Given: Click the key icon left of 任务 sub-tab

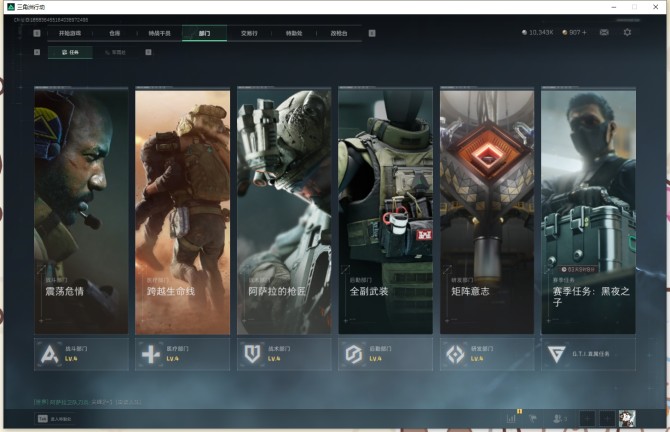Looking at the screenshot, I should (37, 52).
